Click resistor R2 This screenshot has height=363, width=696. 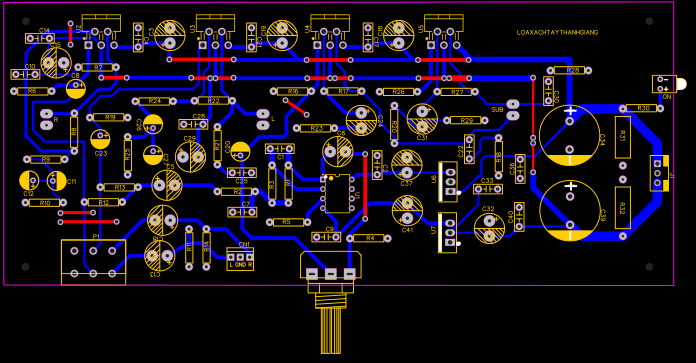pos(236,192)
